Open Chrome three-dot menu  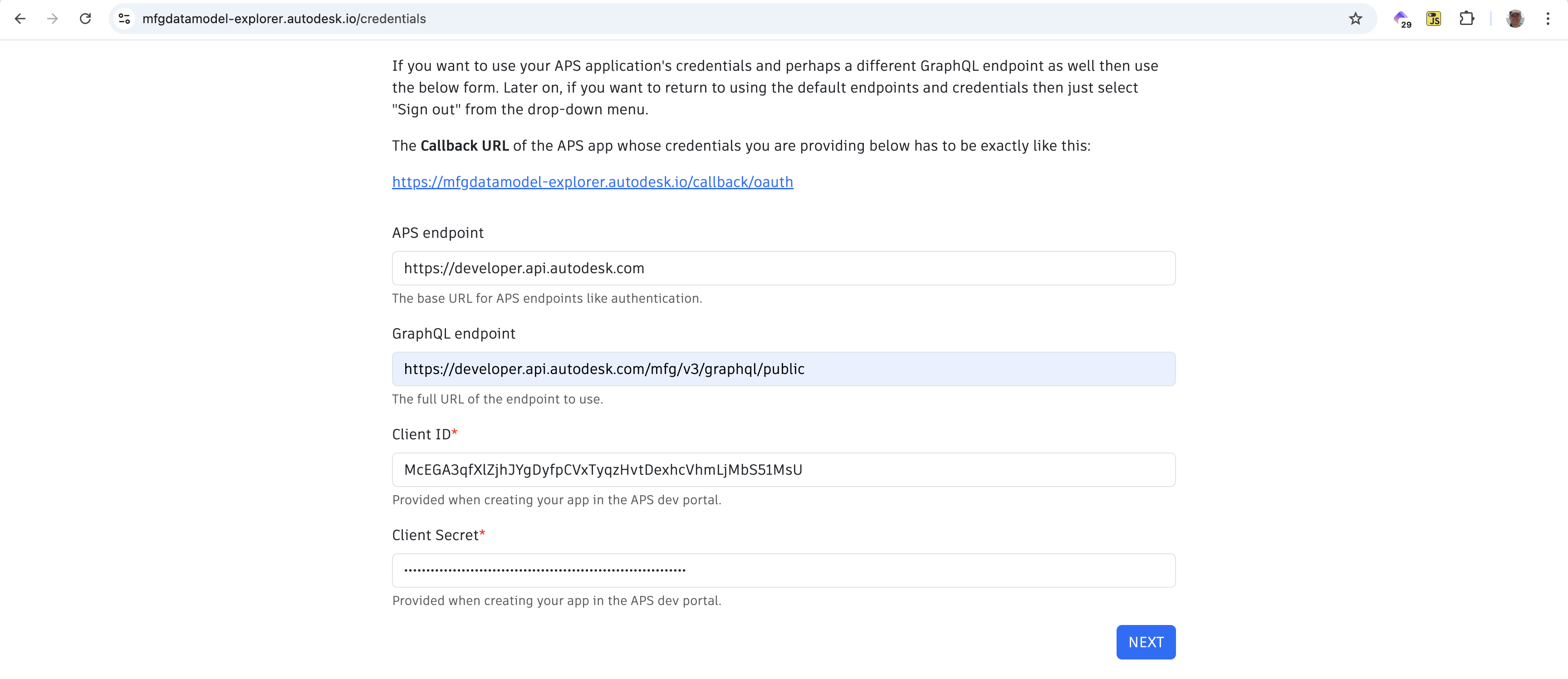pos(1547,19)
